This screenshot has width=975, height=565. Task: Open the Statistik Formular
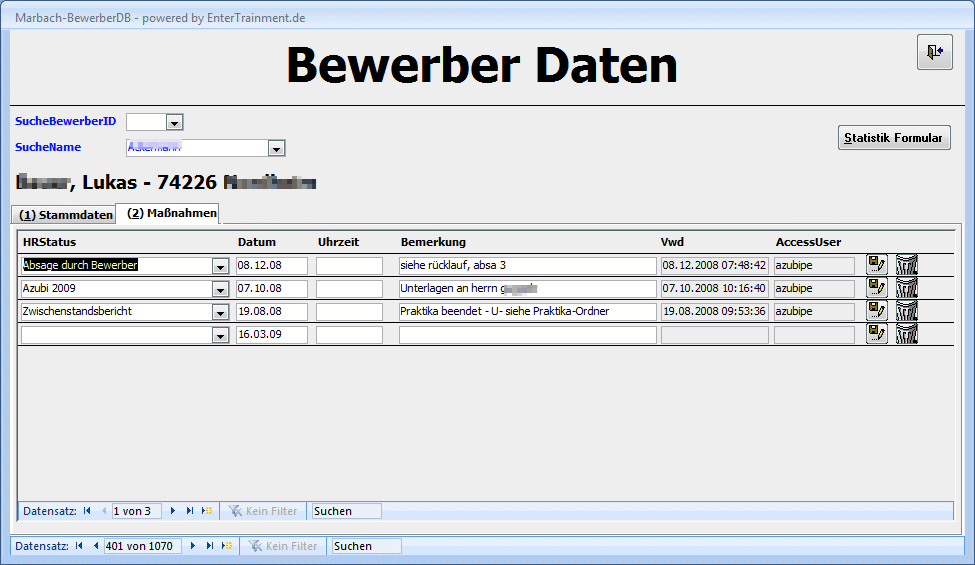click(x=893, y=138)
